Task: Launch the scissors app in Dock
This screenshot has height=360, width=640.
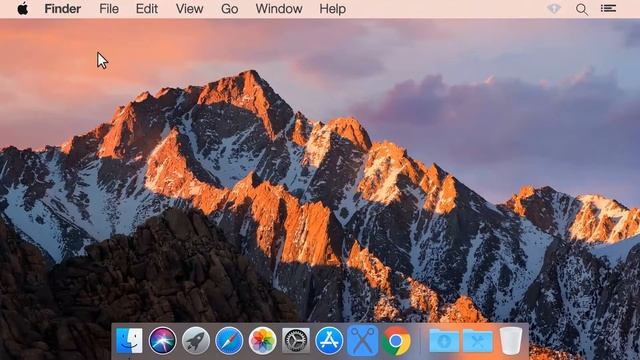Action: tap(362, 340)
